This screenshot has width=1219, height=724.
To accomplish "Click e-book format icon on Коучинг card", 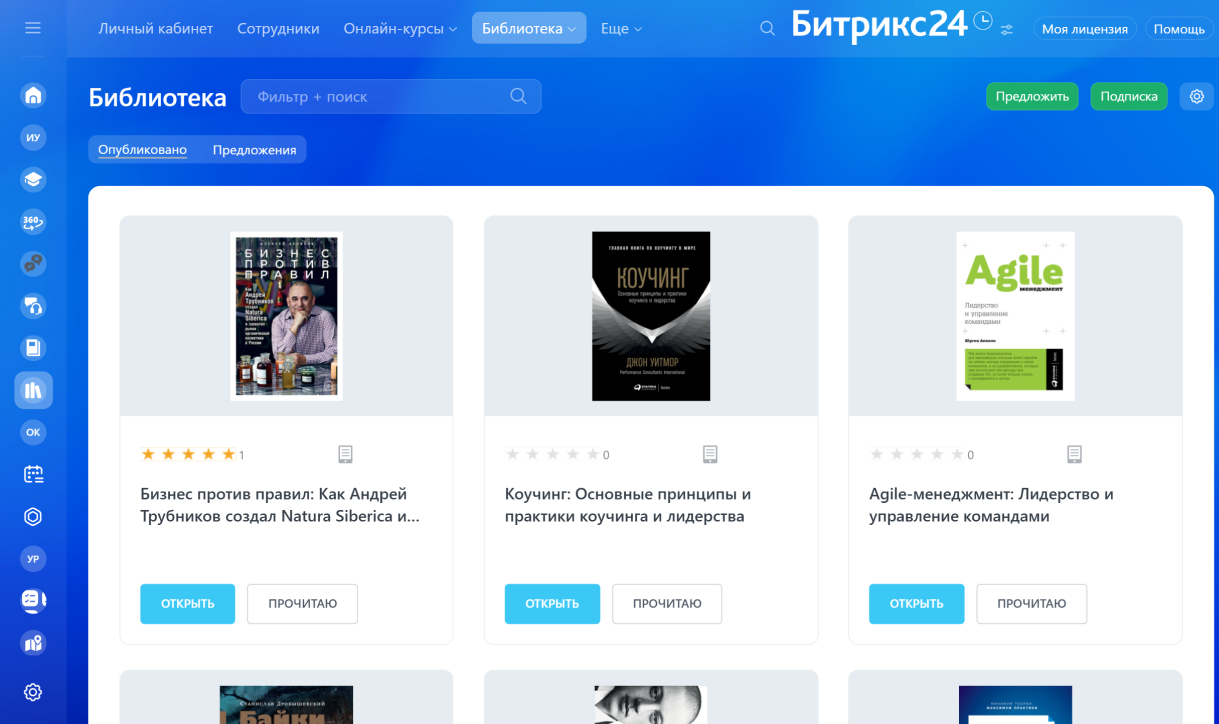I will [x=710, y=454].
